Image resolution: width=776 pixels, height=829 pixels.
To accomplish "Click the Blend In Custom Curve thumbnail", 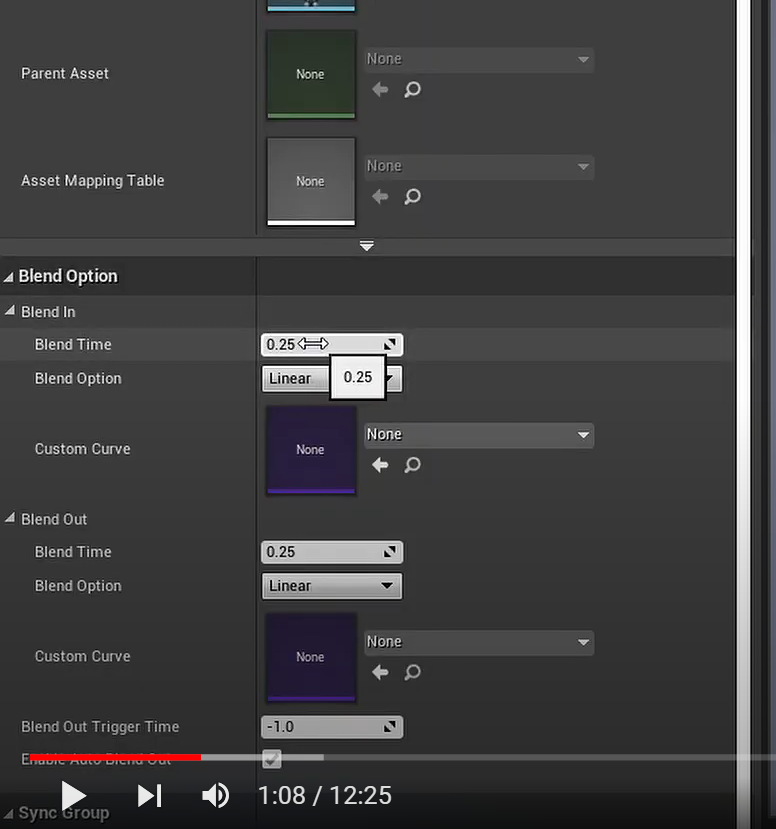I will tap(311, 450).
